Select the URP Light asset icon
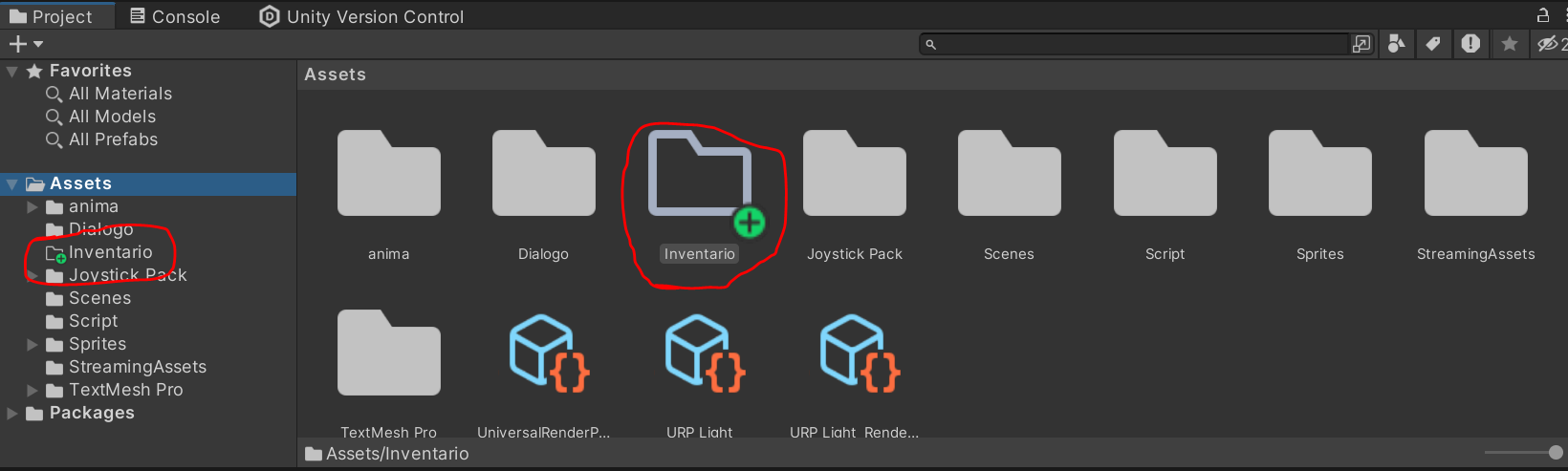The width and height of the screenshot is (1568, 471). (x=700, y=353)
